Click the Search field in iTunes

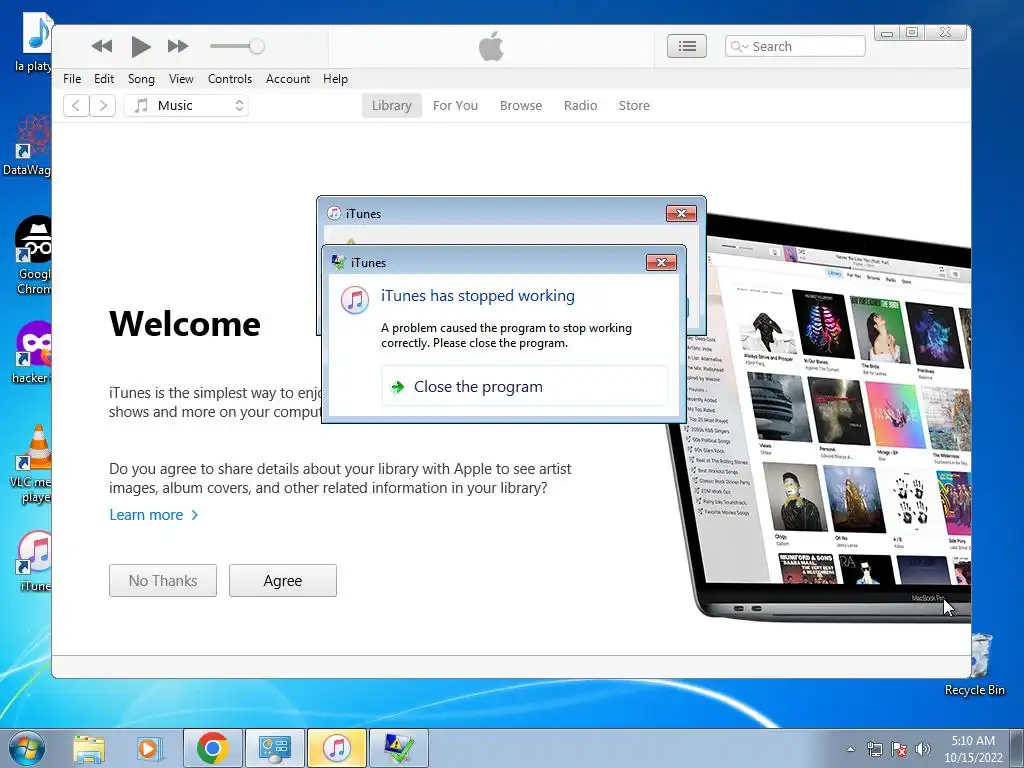(795, 46)
